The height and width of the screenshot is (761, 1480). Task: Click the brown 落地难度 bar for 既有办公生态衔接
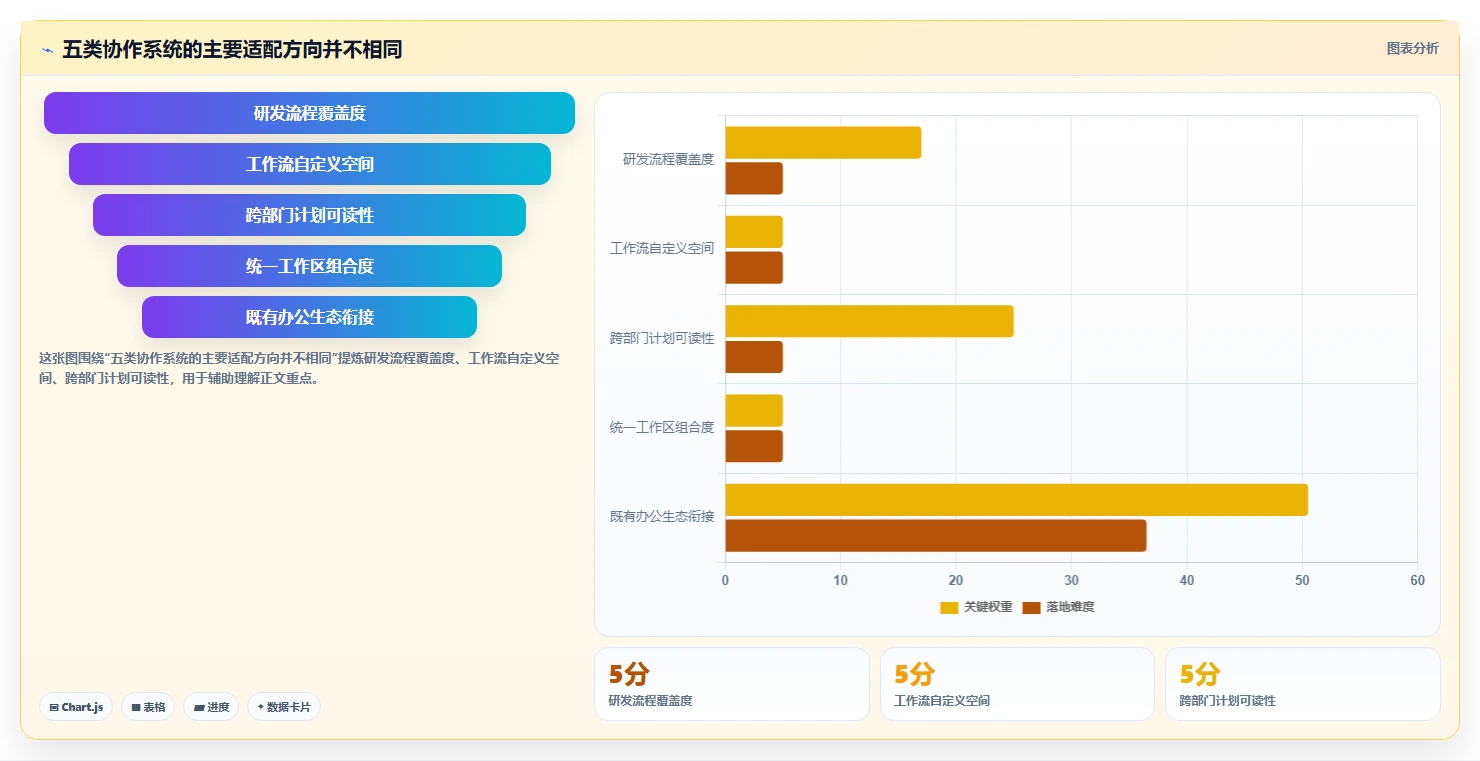[935, 535]
